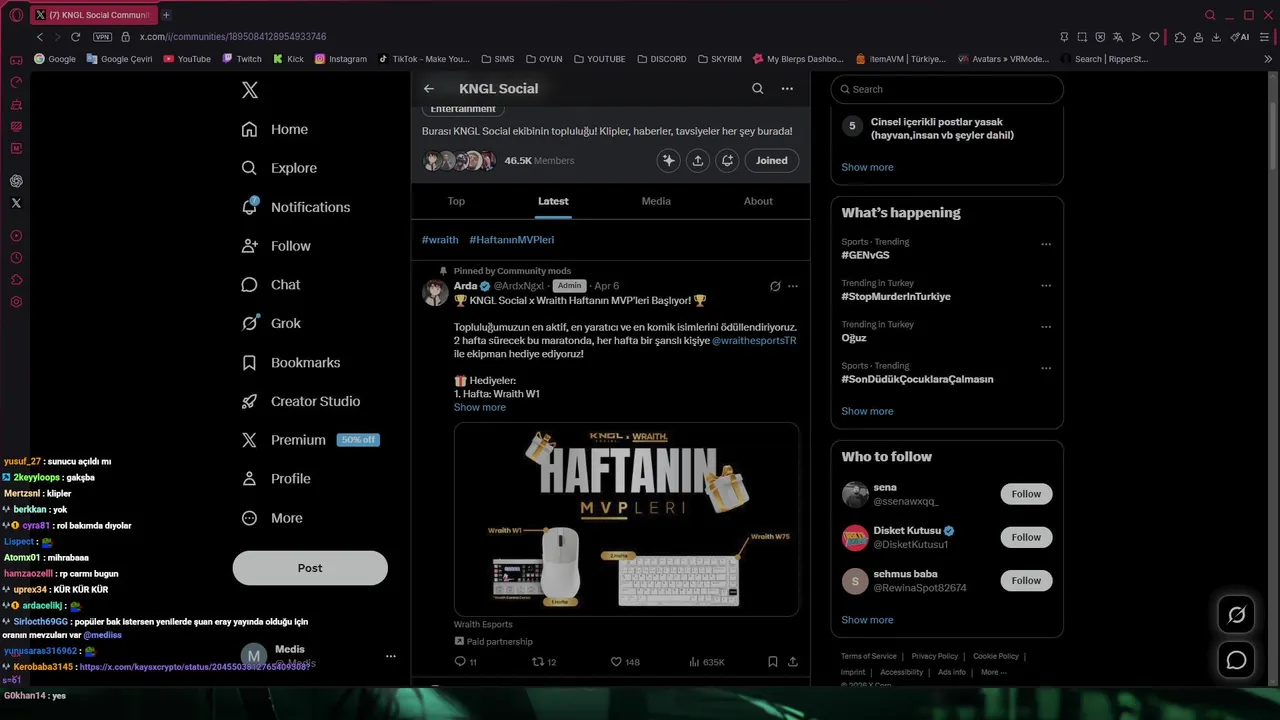Show more trends in What's happening
1280x720 pixels.
[x=867, y=411]
